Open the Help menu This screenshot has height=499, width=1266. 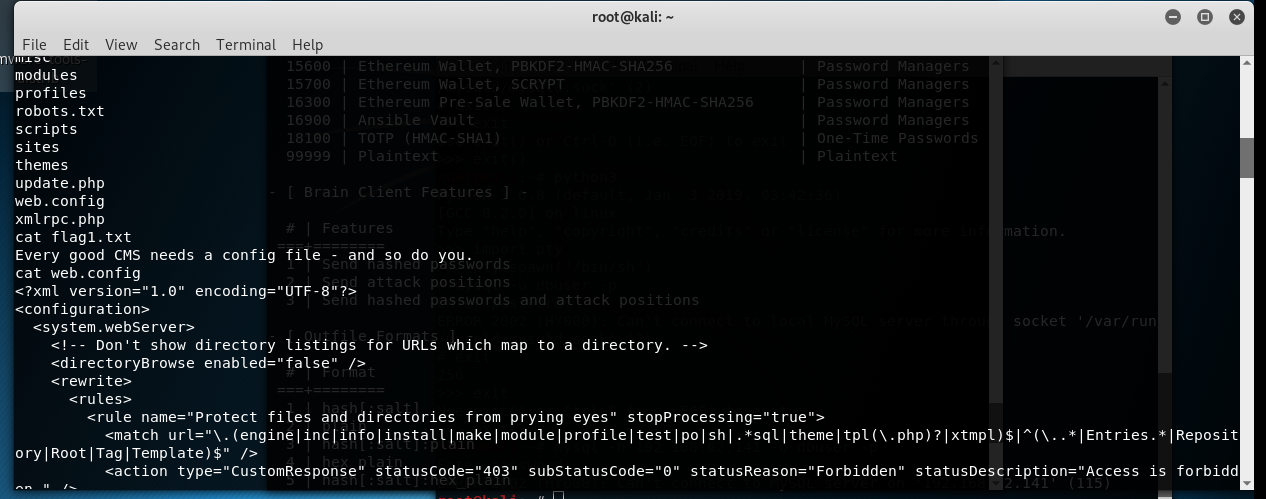[x=308, y=44]
